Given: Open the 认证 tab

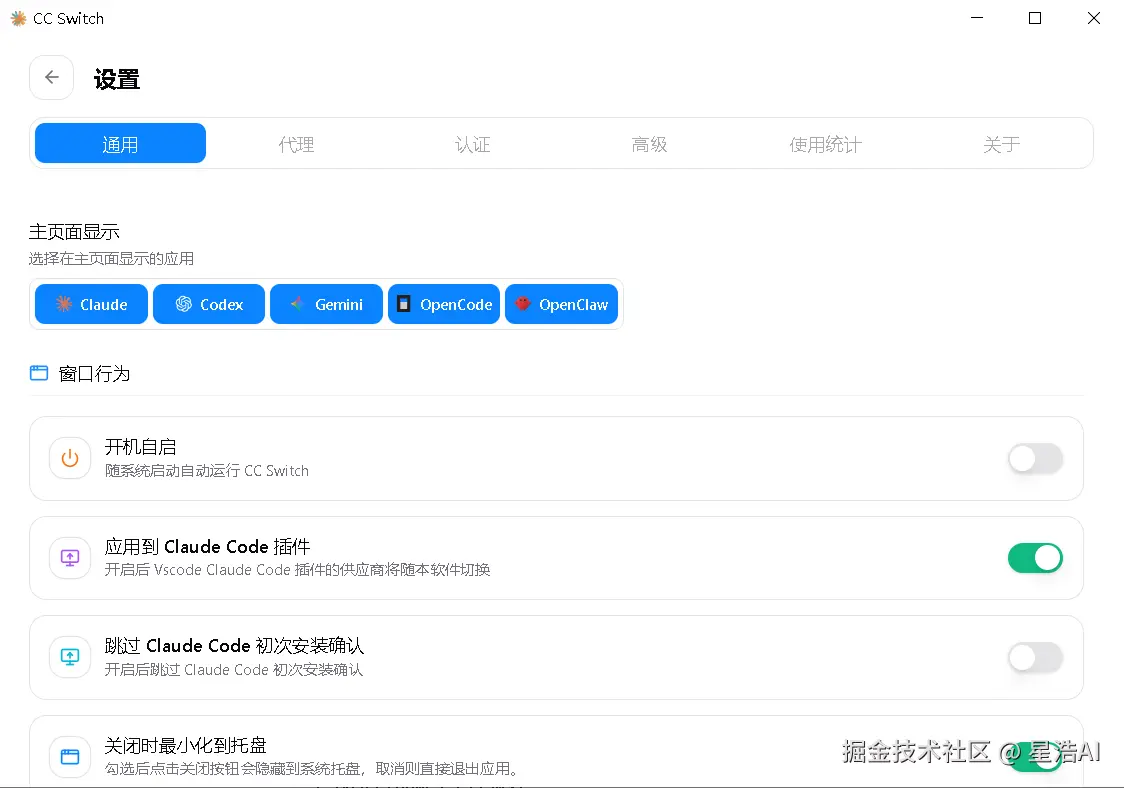Looking at the screenshot, I should click(472, 144).
